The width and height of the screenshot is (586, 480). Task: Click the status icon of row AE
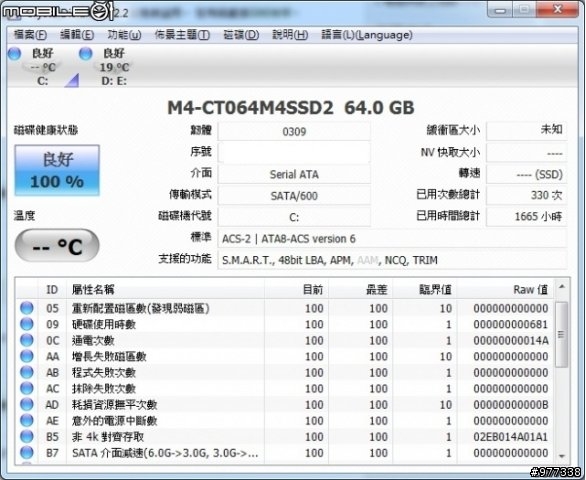27,421
